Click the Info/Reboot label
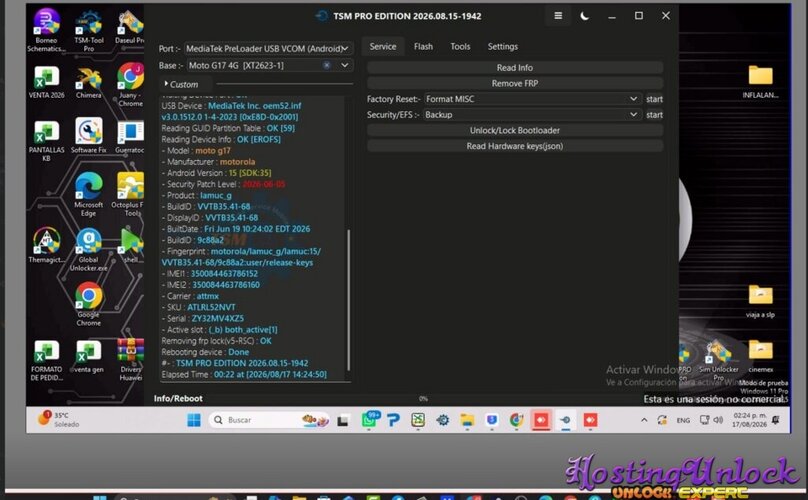The width and height of the screenshot is (808, 500). tap(178, 398)
